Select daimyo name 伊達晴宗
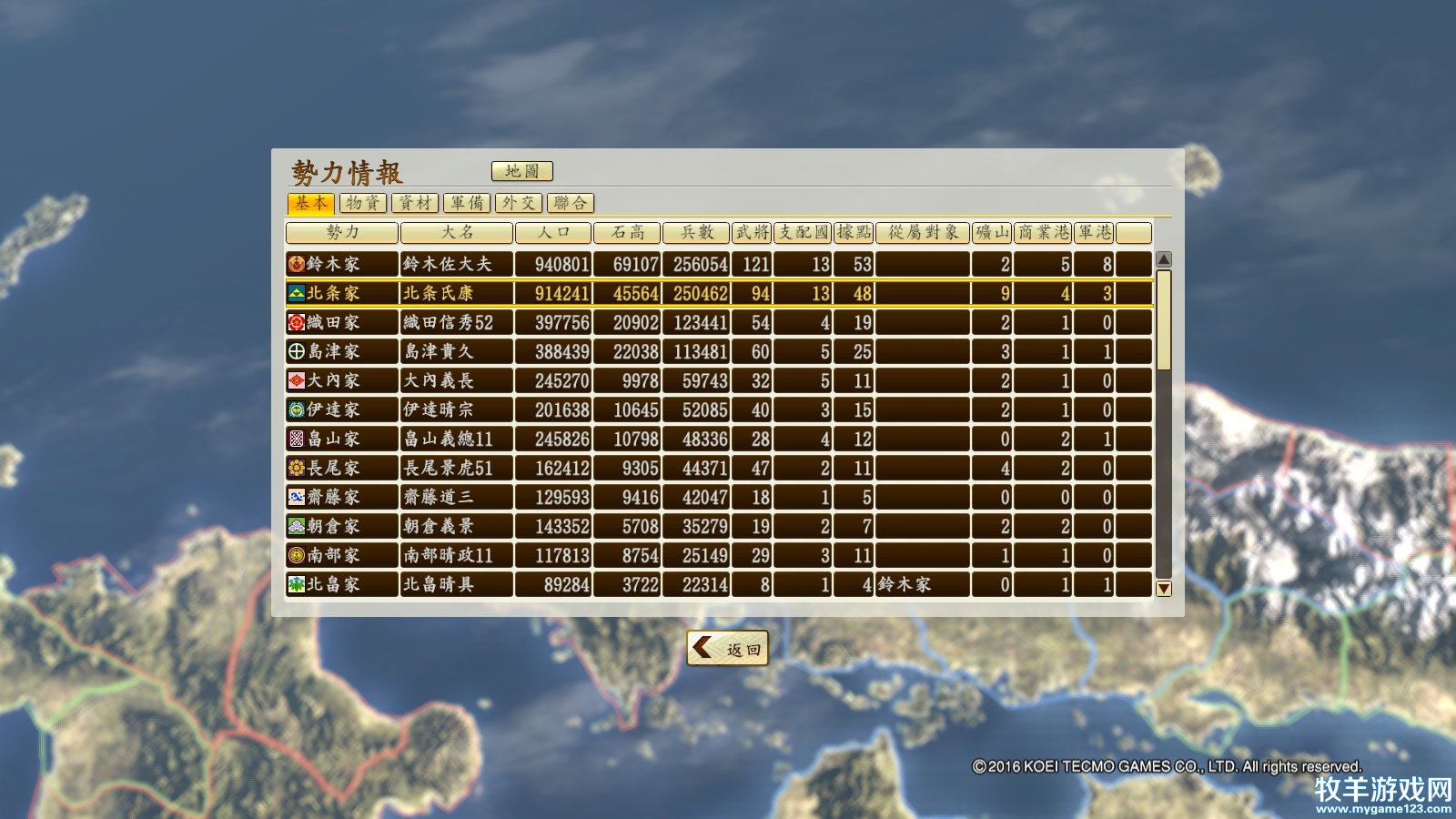Viewport: 1456px width, 819px height. pos(438,409)
